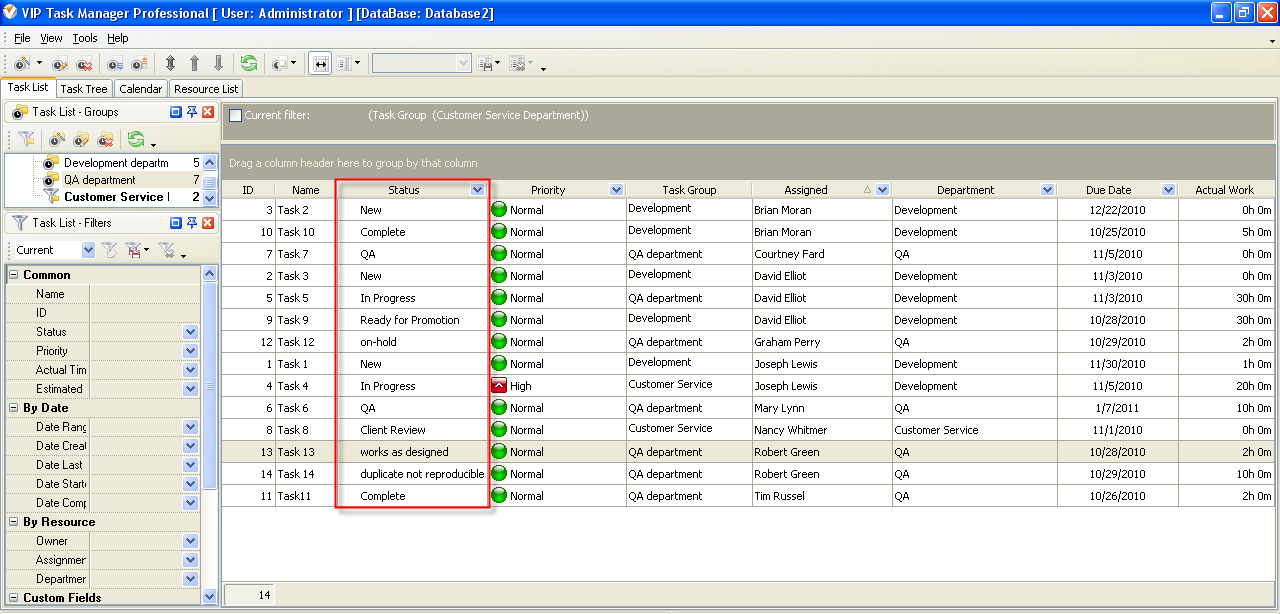1280x614 pixels.
Task: Click the best fit columns toolbar button
Action: tap(320, 63)
